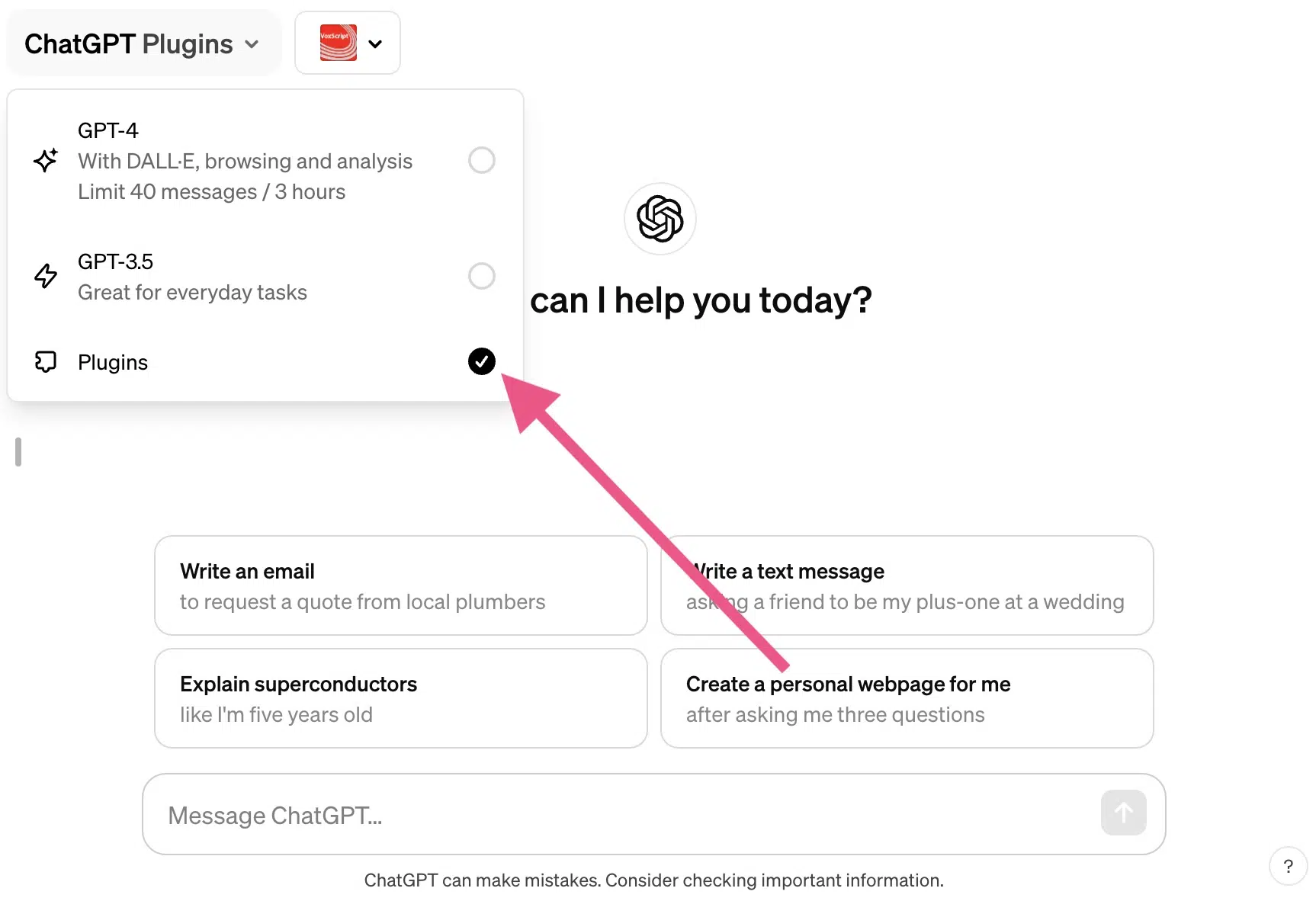Viewport: 1316px width, 901px height.
Task: Click the ChatGPT logo above the greeting
Action: (x=659, y=219)
